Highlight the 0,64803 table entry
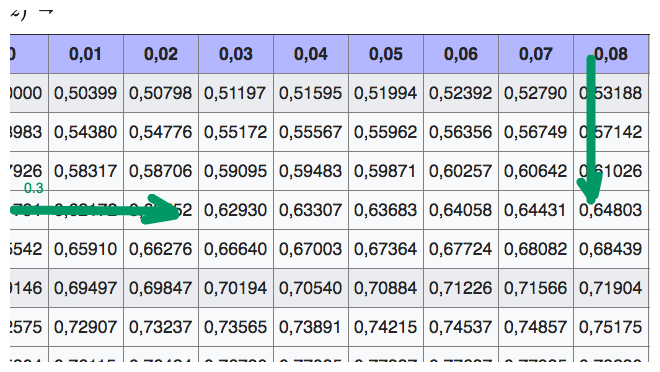Image resolution: width=660 pixels, height=372 pixels. tap(611, 210)
